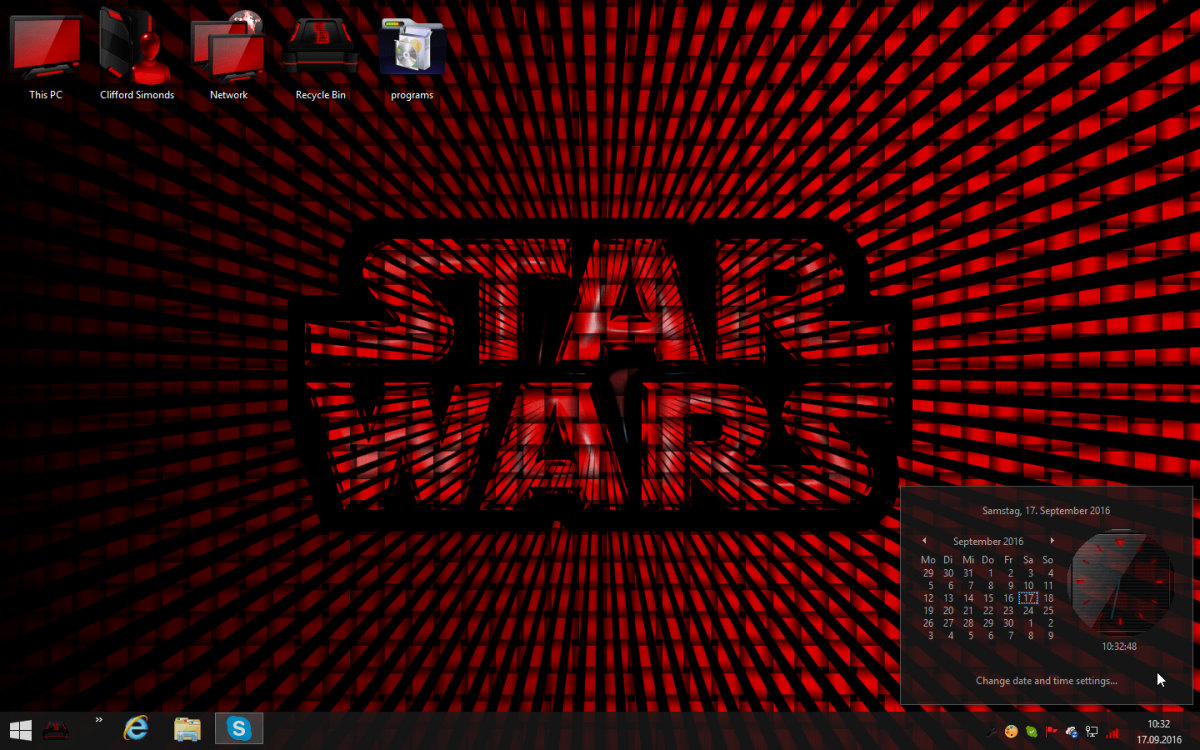Click the red signal bars tray icon
The width and height of the screenshot is (1200, 750).
click(x=1112, y=732)
